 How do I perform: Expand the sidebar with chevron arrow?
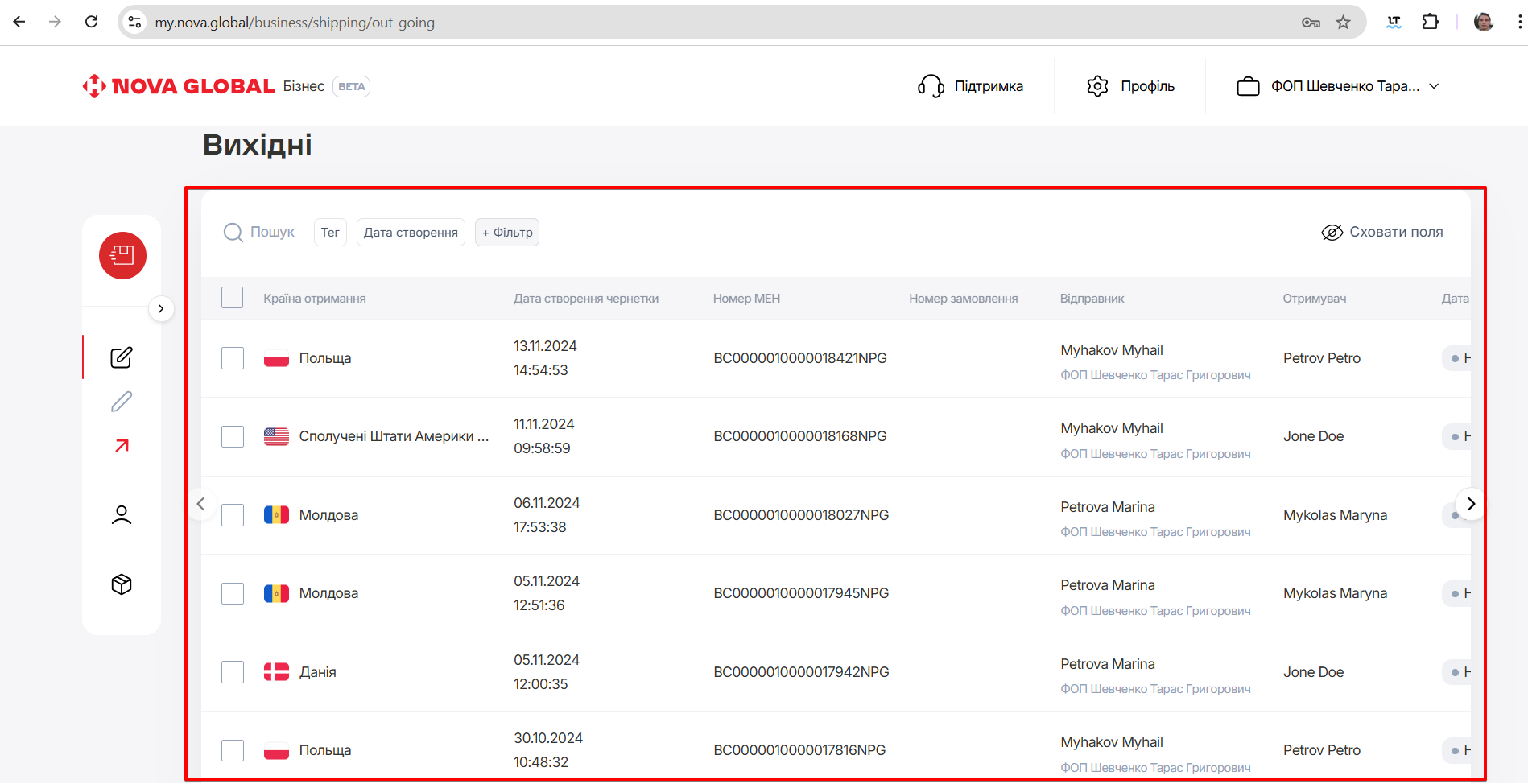[x=161, y=309]
